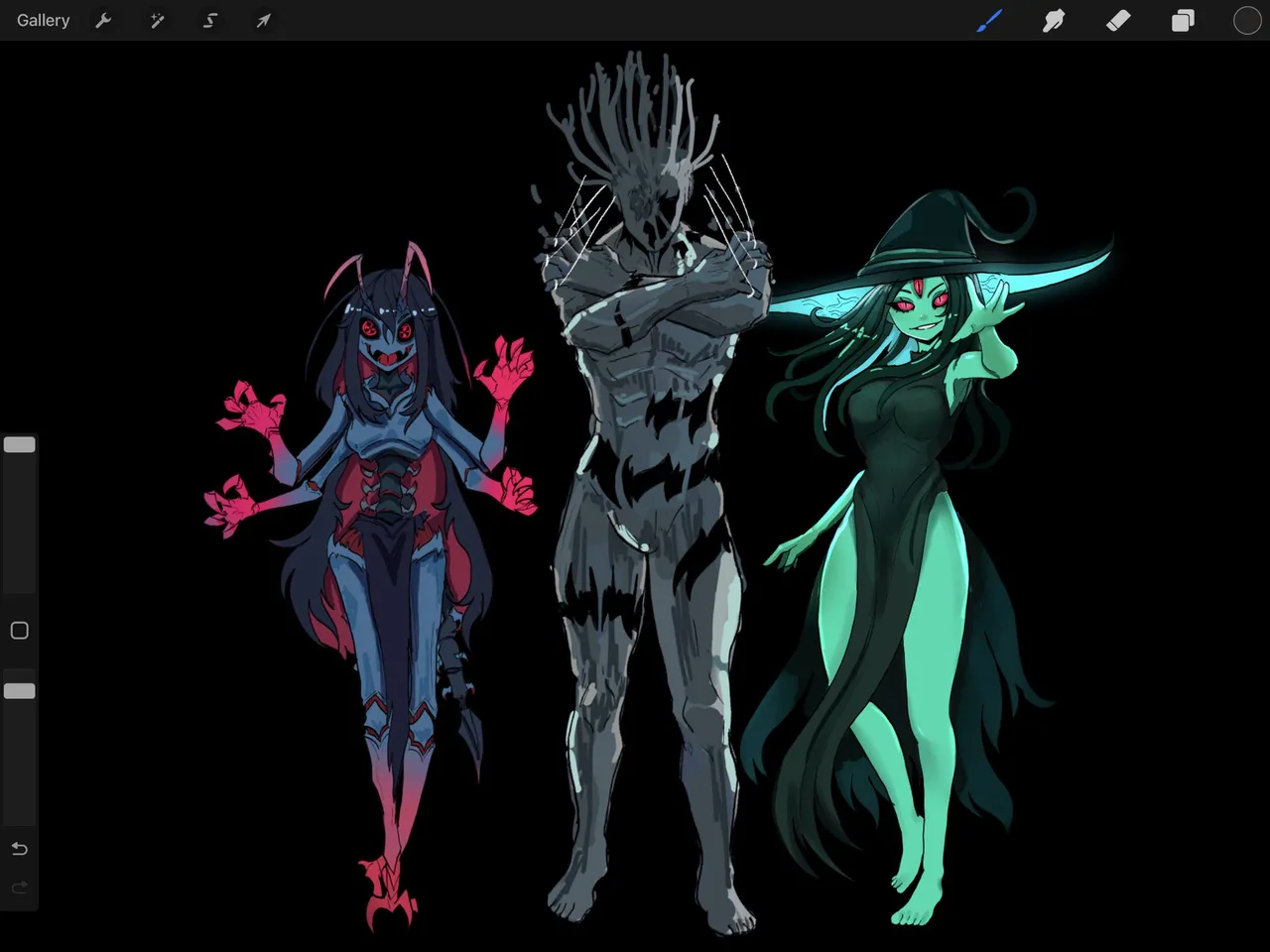Open the Gallery view
This screenshot has height=952, width=1270.
click(43, 20)
